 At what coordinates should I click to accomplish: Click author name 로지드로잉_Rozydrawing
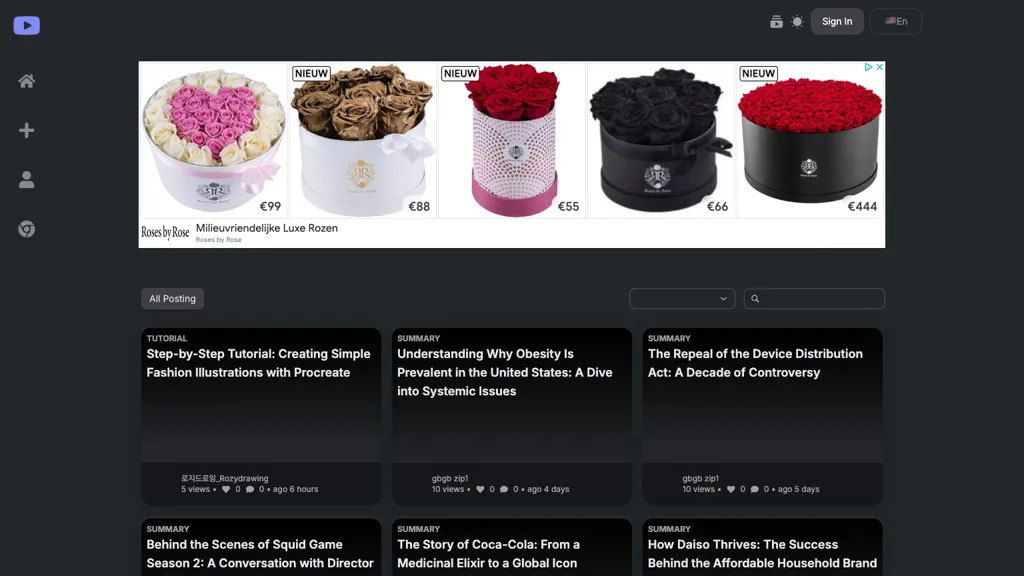[225, 478]
